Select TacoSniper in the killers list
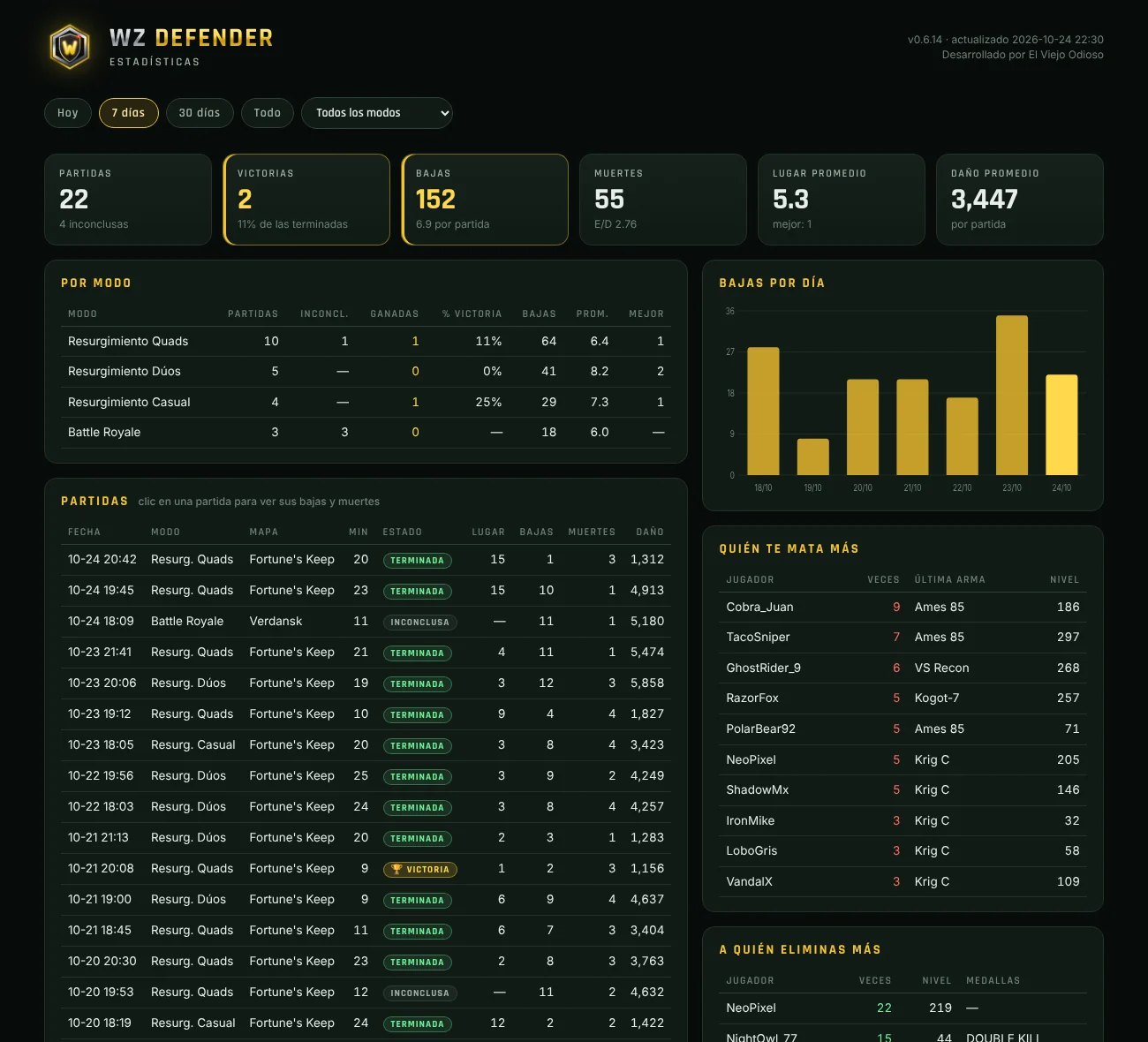Screen dimensions: 1148x1042 pos(903,638)
